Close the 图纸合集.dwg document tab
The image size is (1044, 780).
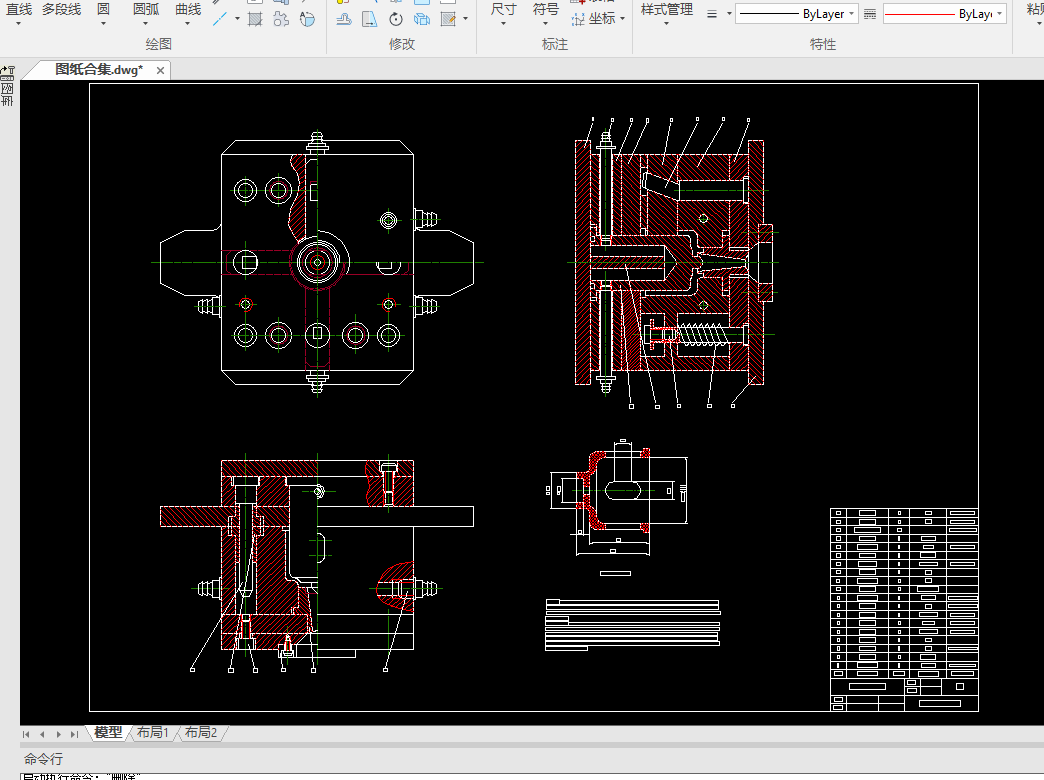coord(158,70)
